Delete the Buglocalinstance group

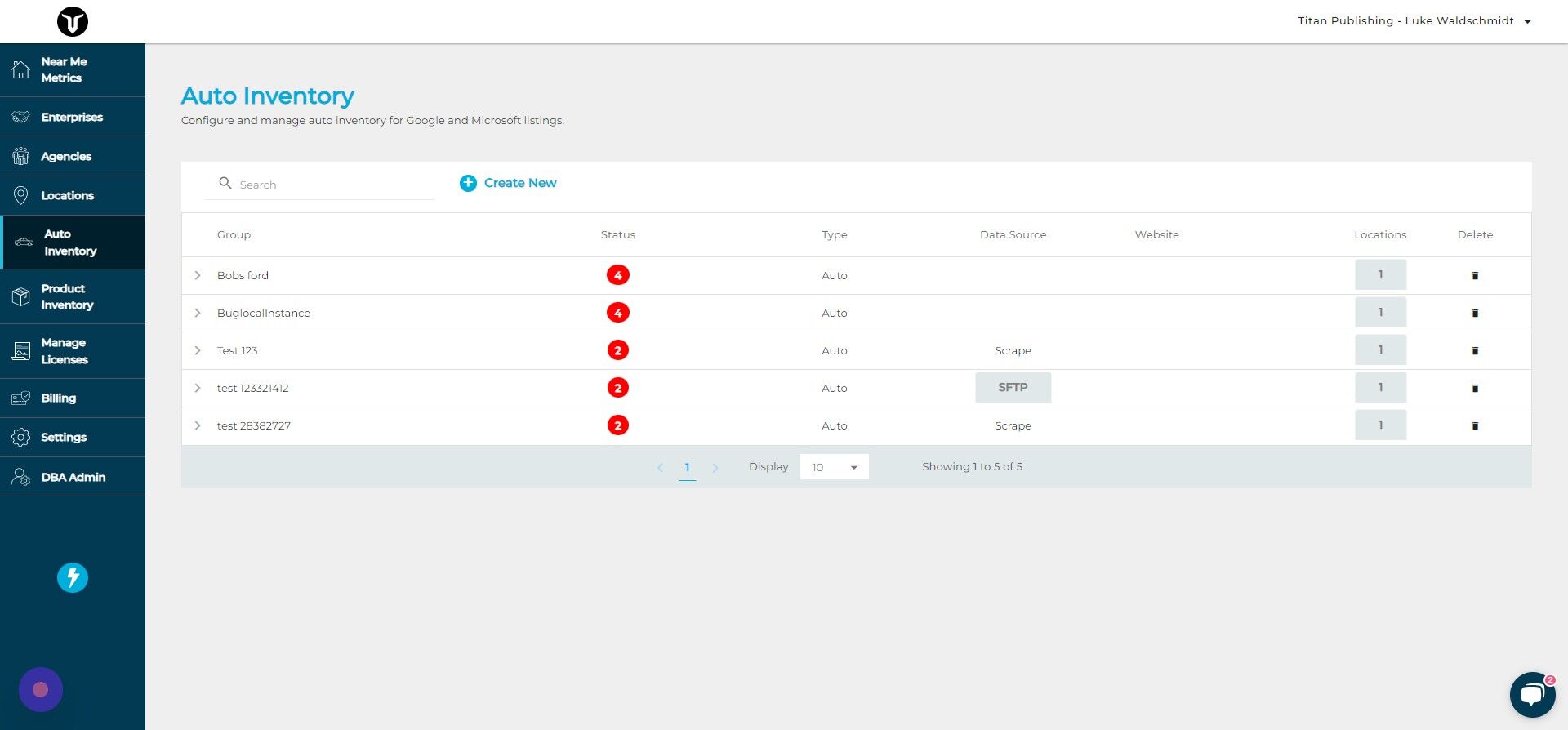[x=1475, y=314]
